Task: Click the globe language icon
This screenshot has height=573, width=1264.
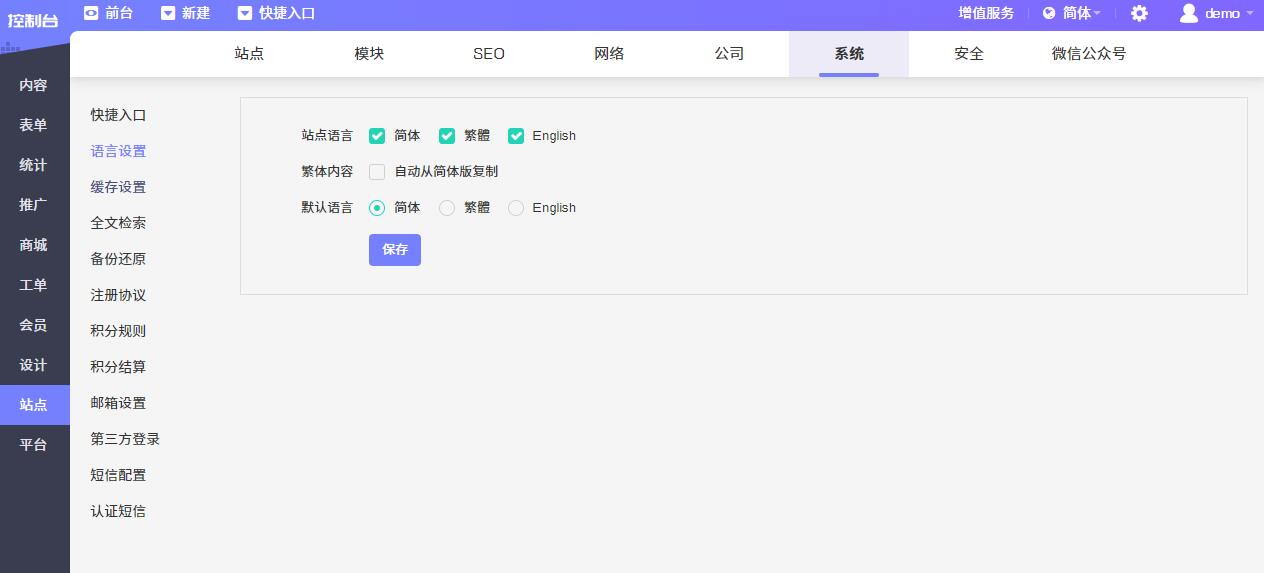Action: (1049, 13)
